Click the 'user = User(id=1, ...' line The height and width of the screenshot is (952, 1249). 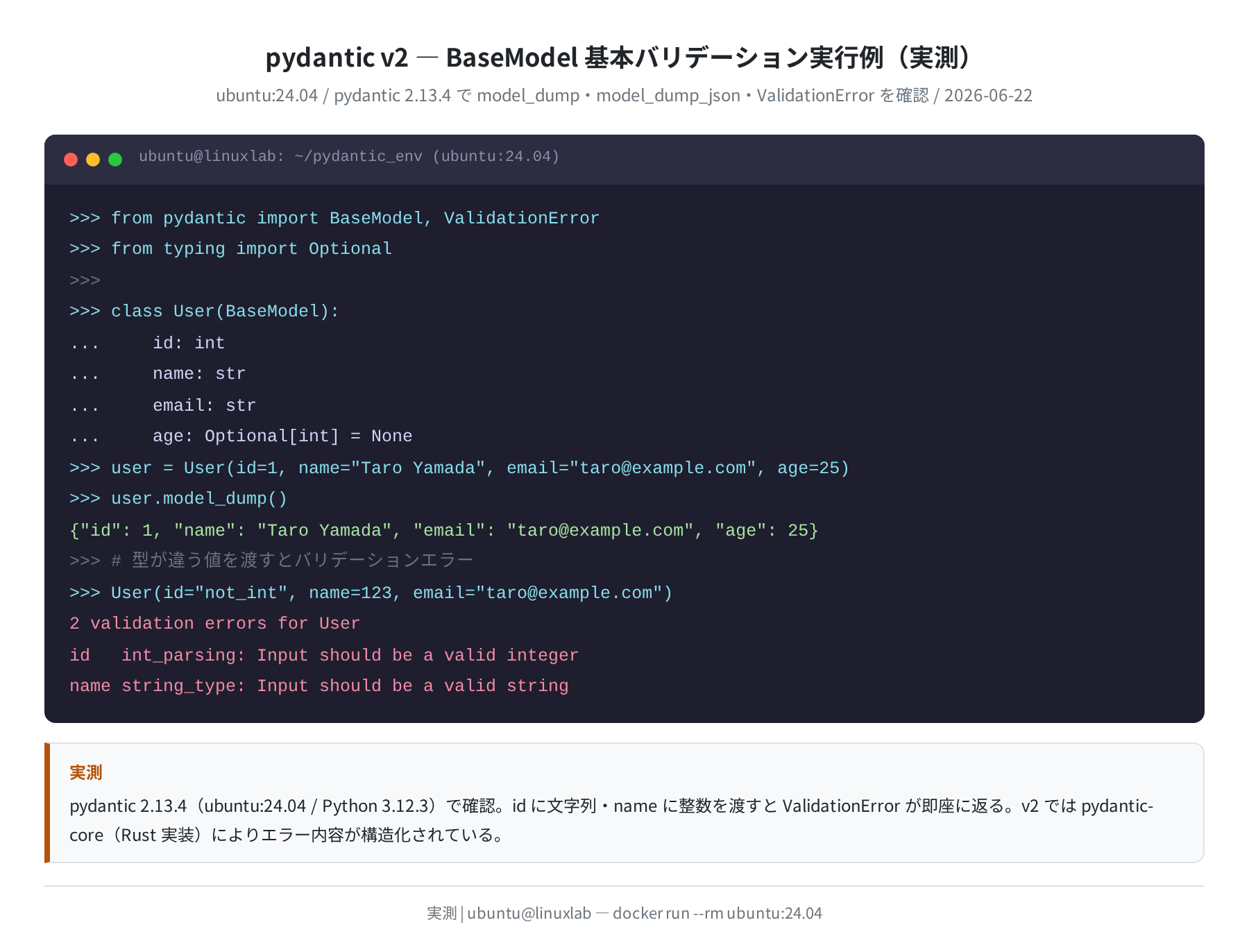click(459, 468)
